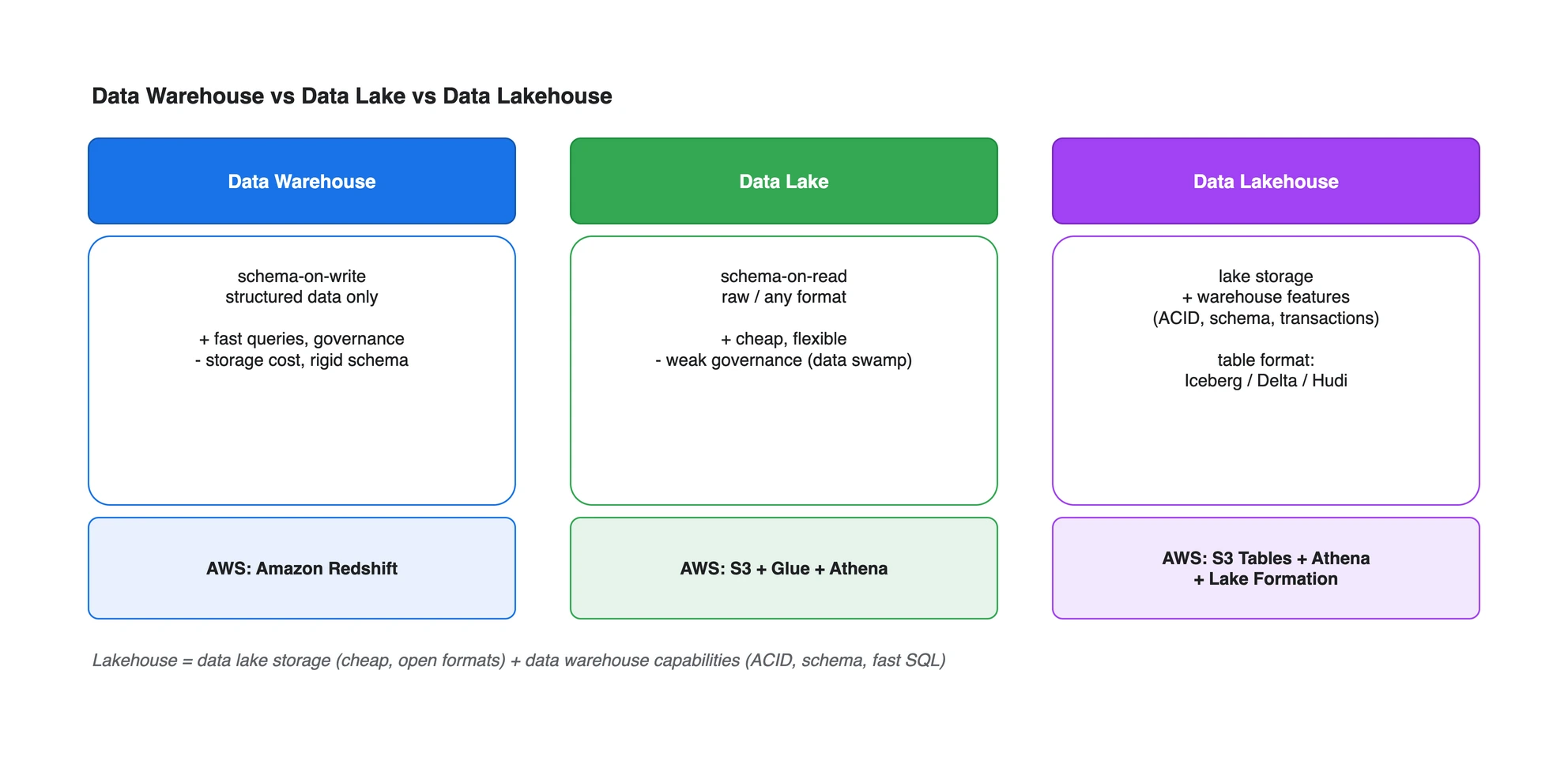
Task: Select the blue Data Warehouse header box
Action: pyautogui.click(x=302, y=181)
